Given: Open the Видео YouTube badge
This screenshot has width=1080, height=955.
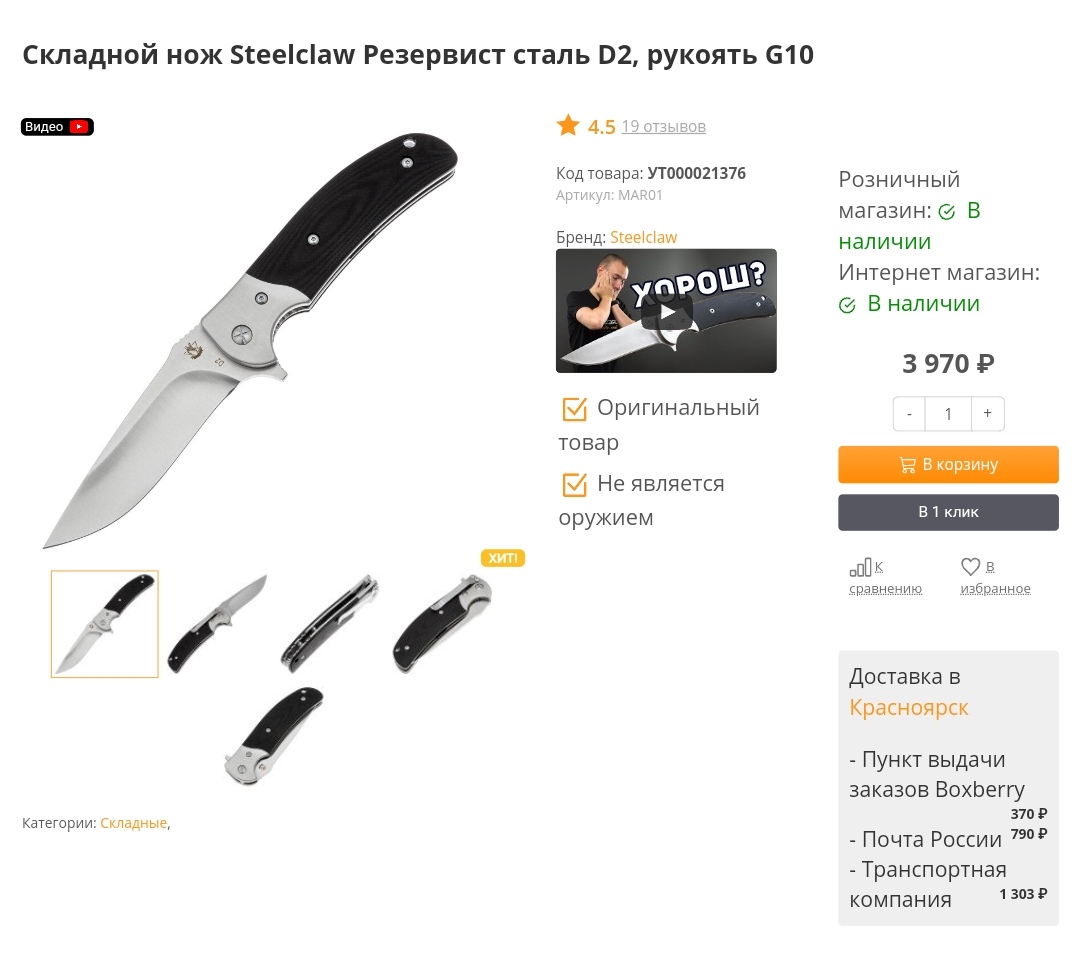Looking at the screenshot, I should click(57, 127).
